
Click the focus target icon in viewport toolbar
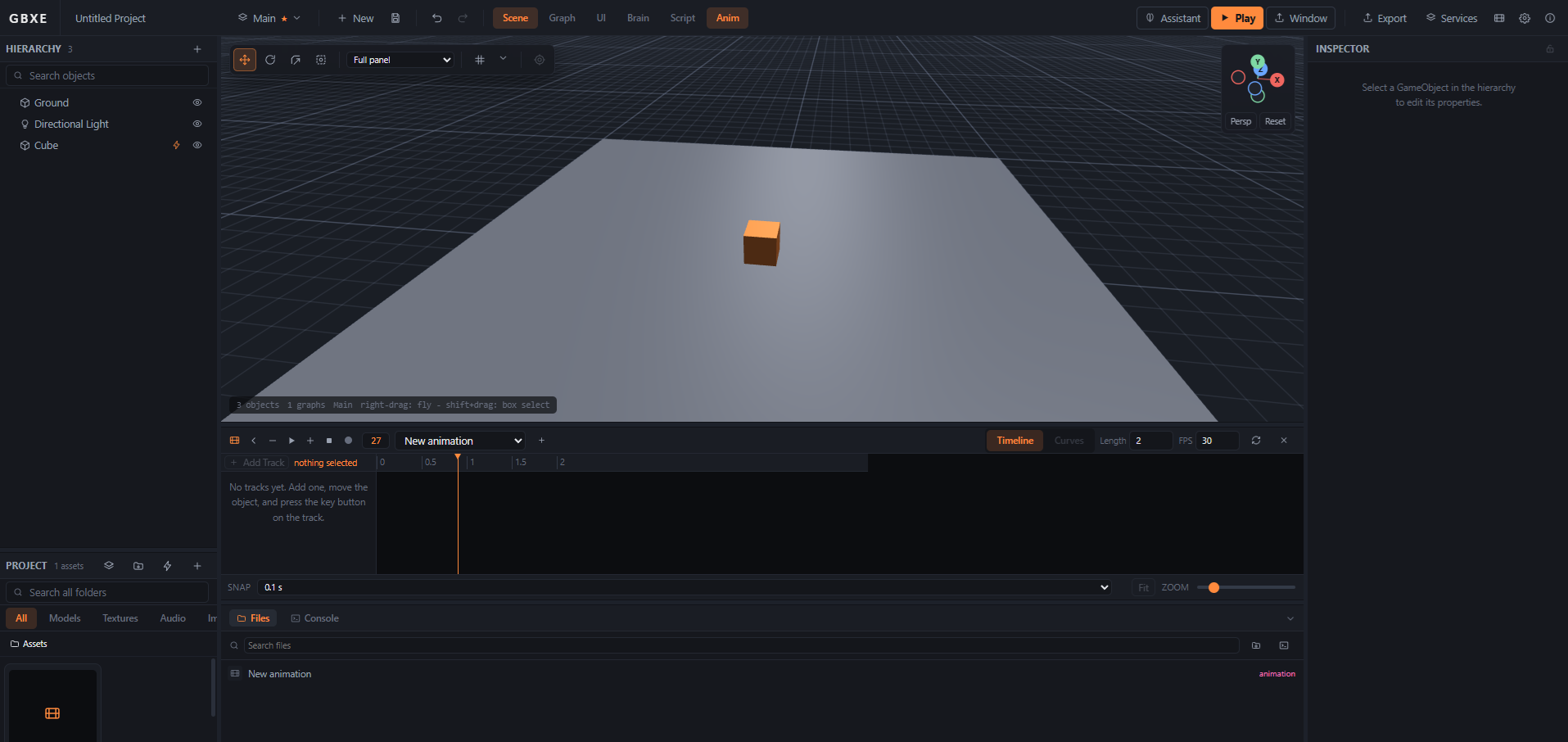pos(540,60)
